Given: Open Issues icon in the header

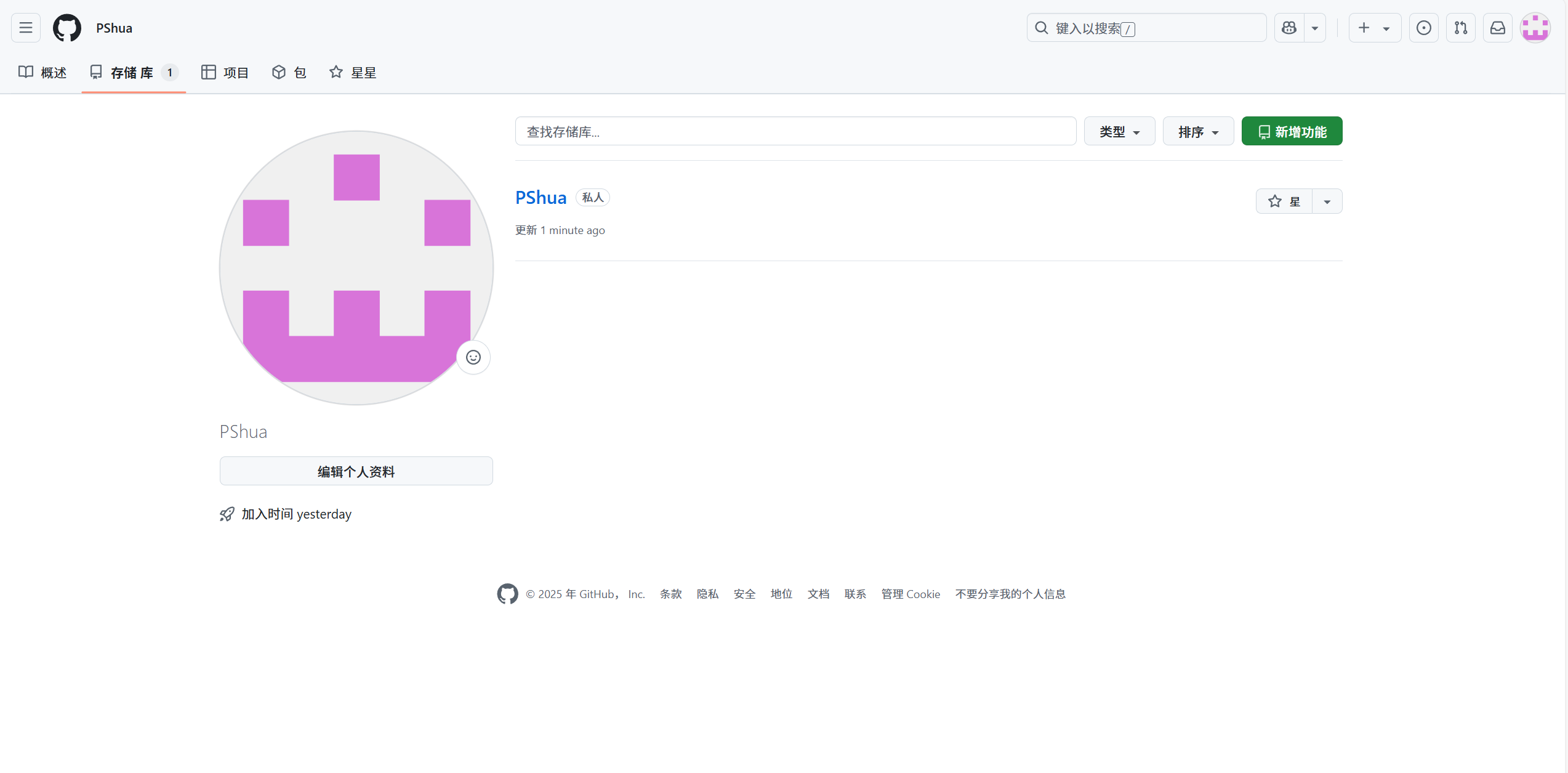Looking at the screenshot, I should tap(1424, 28).
